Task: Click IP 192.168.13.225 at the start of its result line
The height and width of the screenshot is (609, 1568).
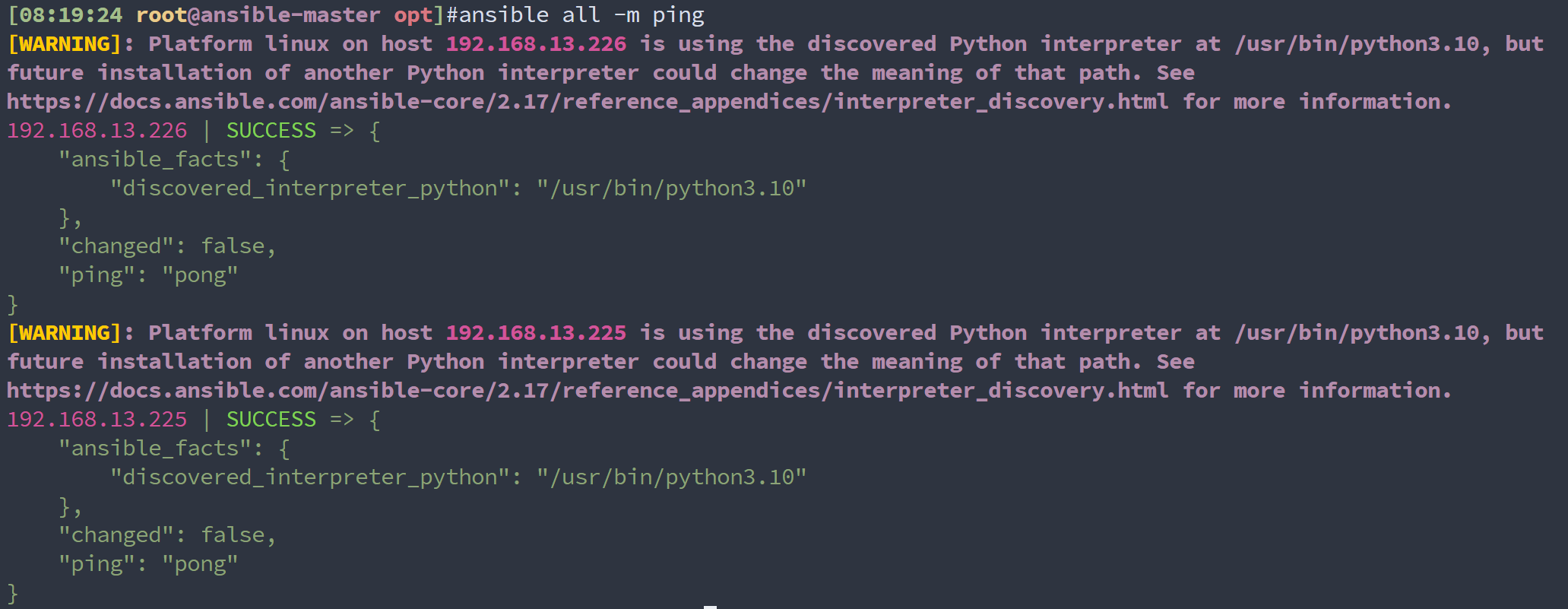Action: pyautogui.click(x=97, y=420)
